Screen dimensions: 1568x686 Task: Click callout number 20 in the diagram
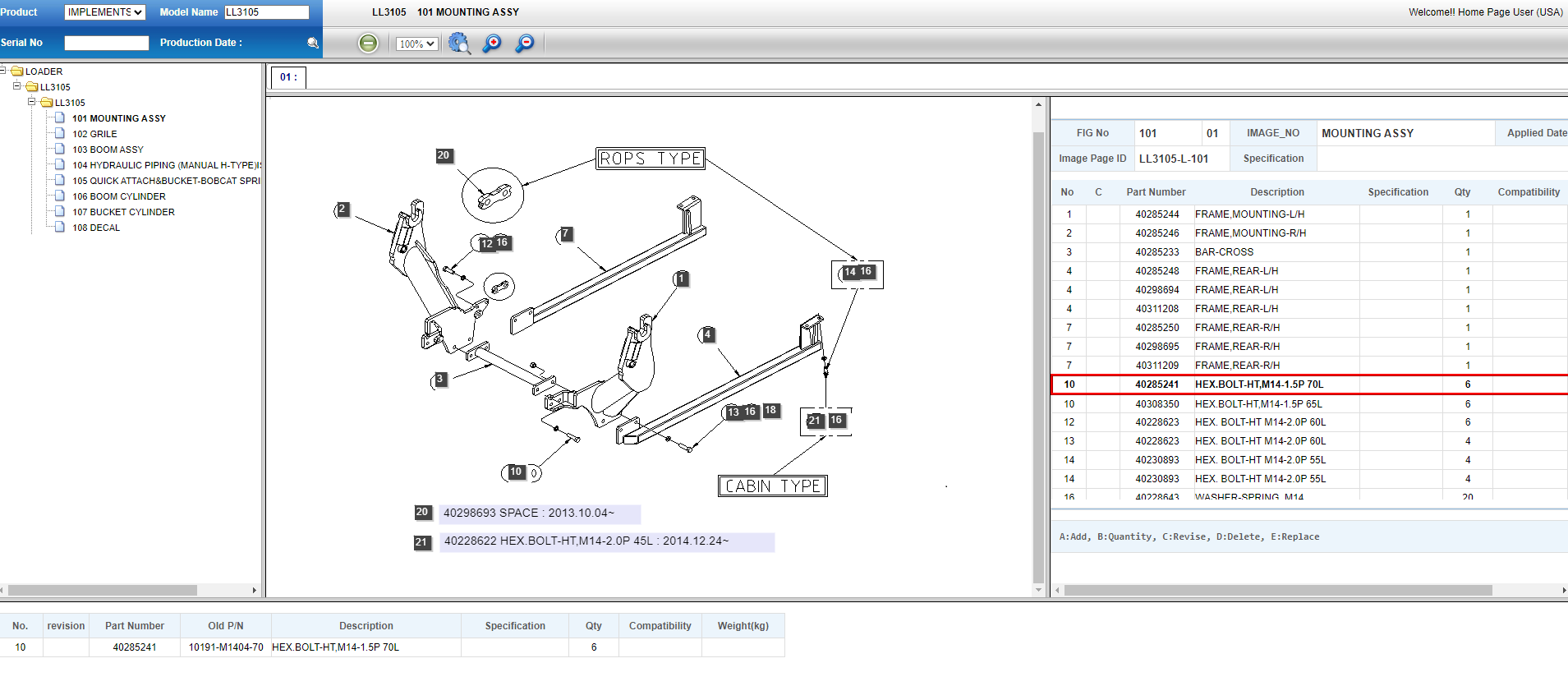click(x=444, y=155)
